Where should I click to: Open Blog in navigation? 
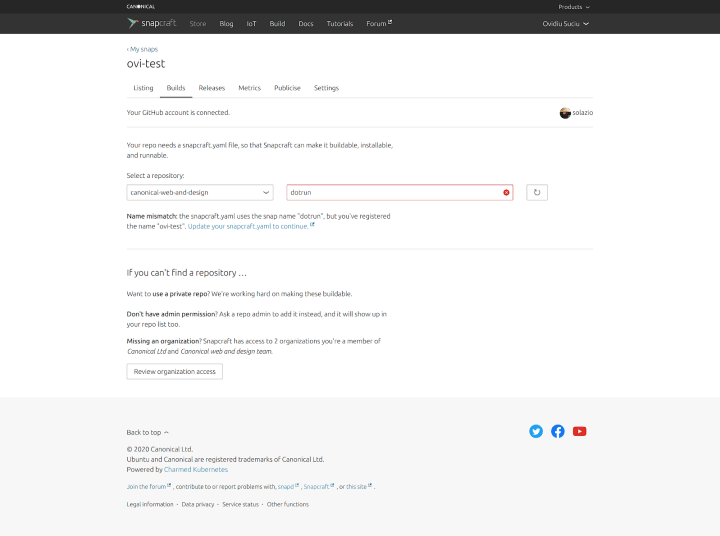point(226,24)
